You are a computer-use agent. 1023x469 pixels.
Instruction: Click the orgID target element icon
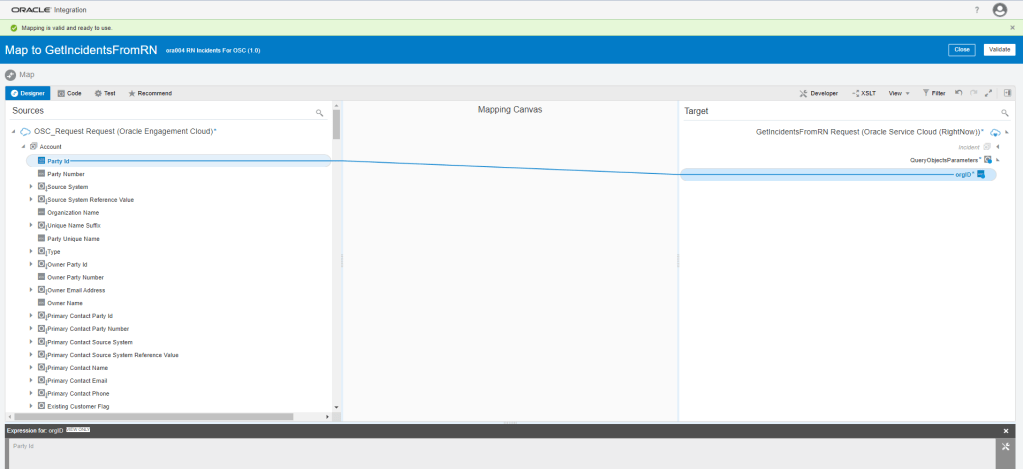click(x=981, y=174)
